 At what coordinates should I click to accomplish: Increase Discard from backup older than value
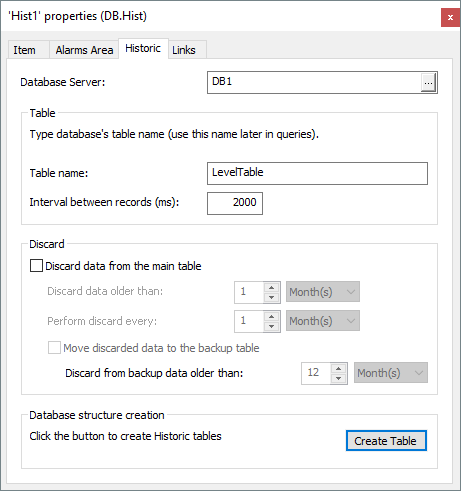tap(339, 368)
